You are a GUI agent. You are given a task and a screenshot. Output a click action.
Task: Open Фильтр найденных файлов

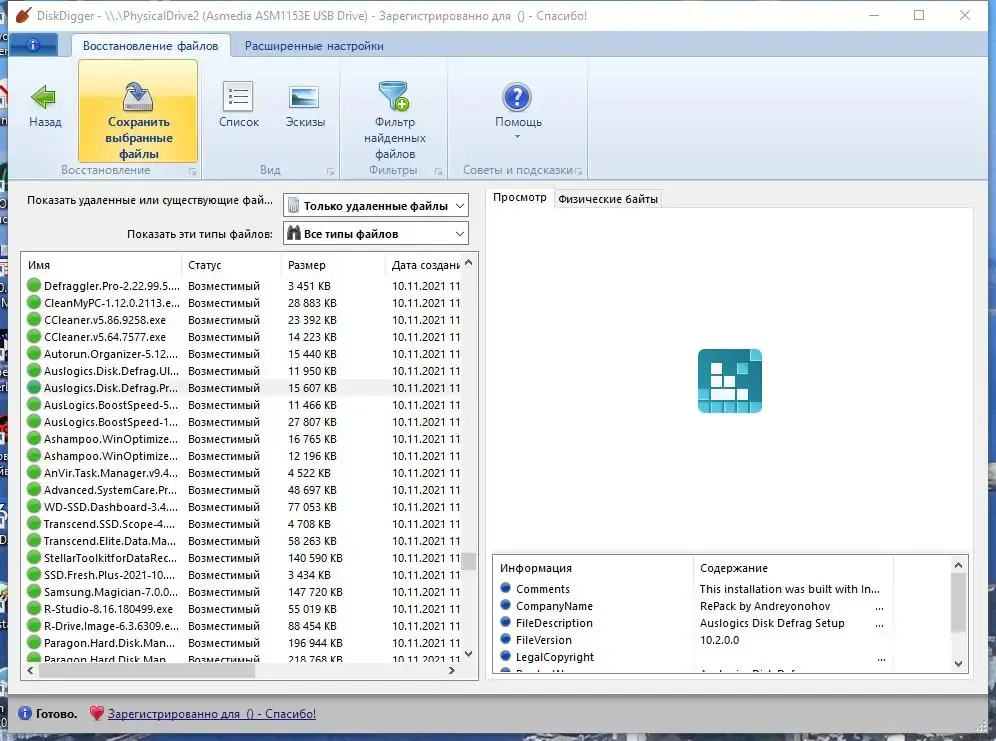394,120
